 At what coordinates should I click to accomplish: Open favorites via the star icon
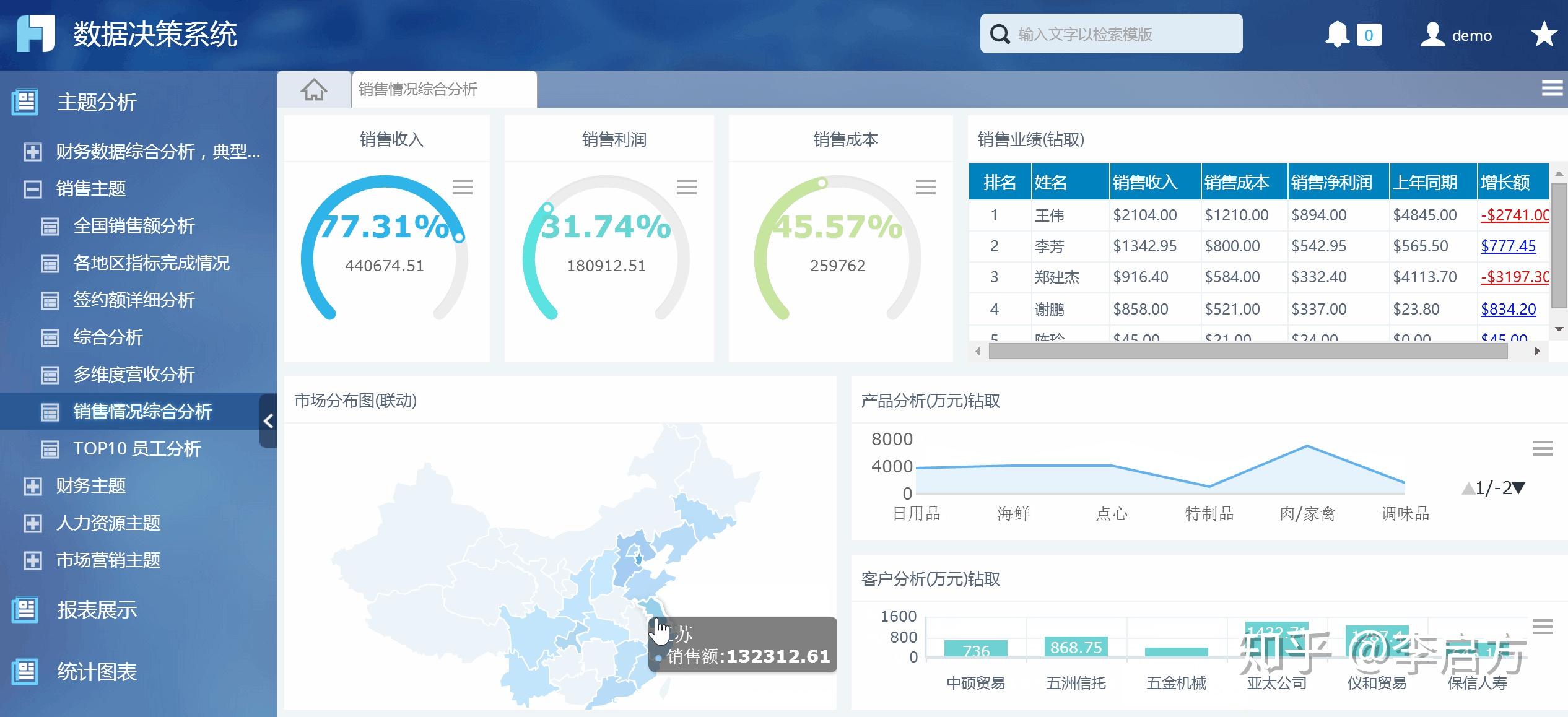[1544, 34]
